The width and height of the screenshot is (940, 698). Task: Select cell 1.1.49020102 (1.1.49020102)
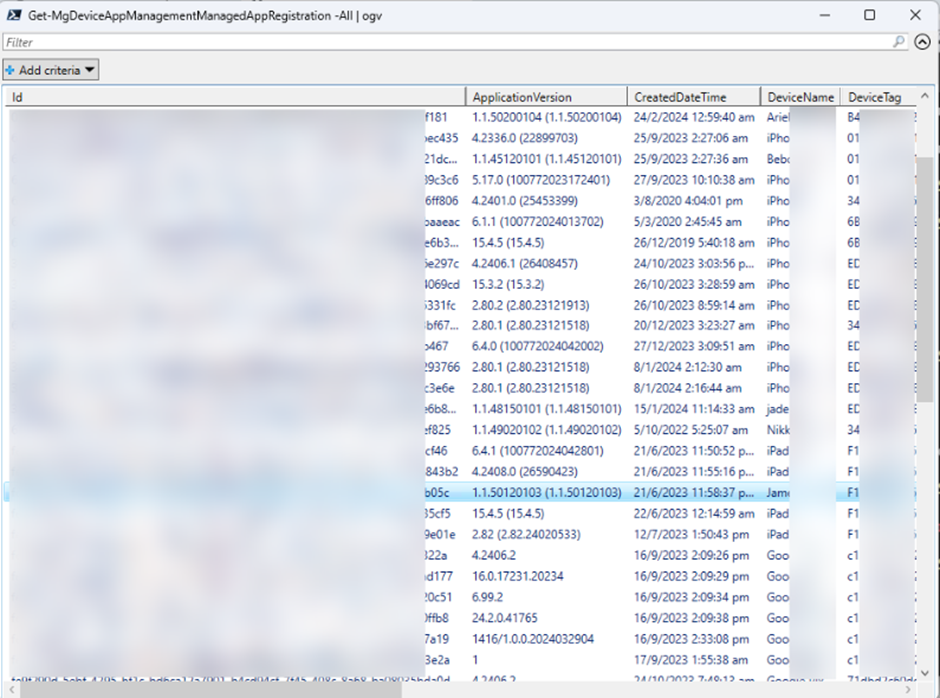[546, 430]
